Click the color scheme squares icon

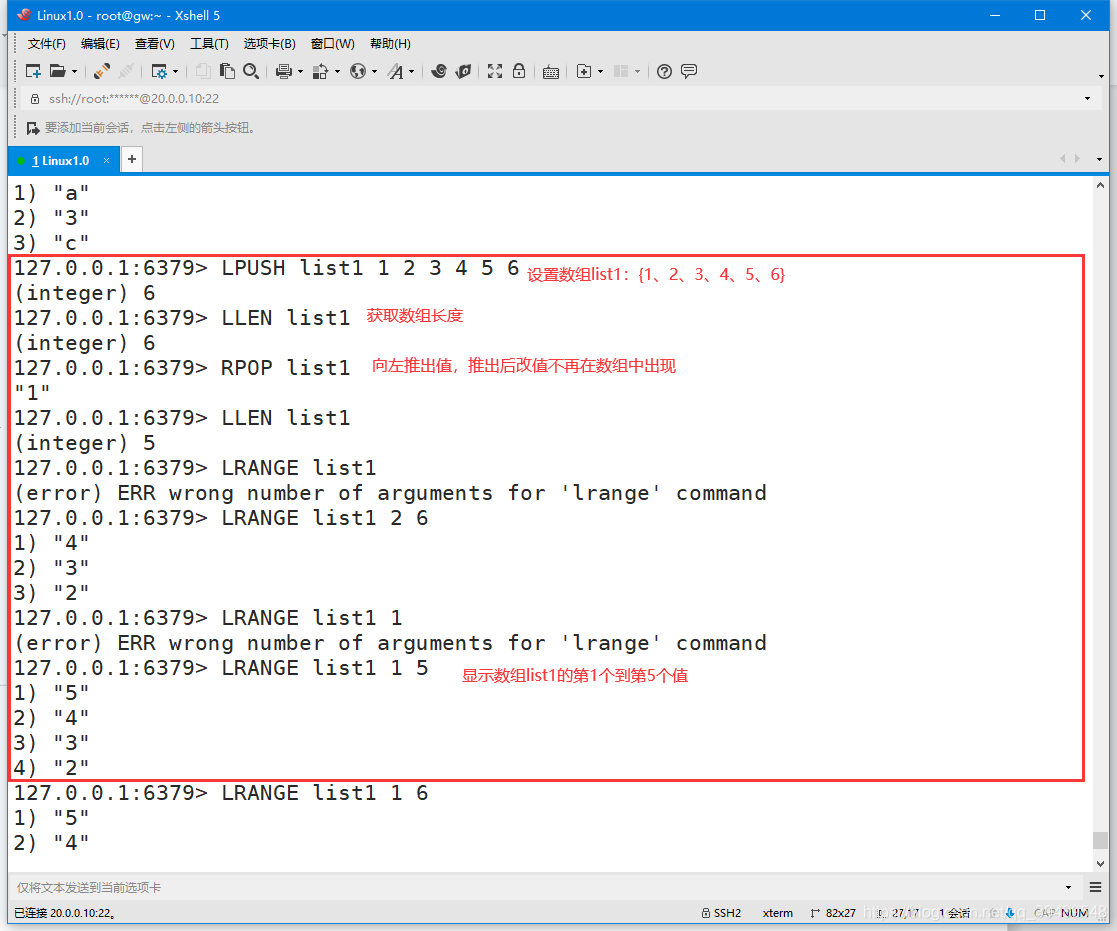tap(321, 71)
